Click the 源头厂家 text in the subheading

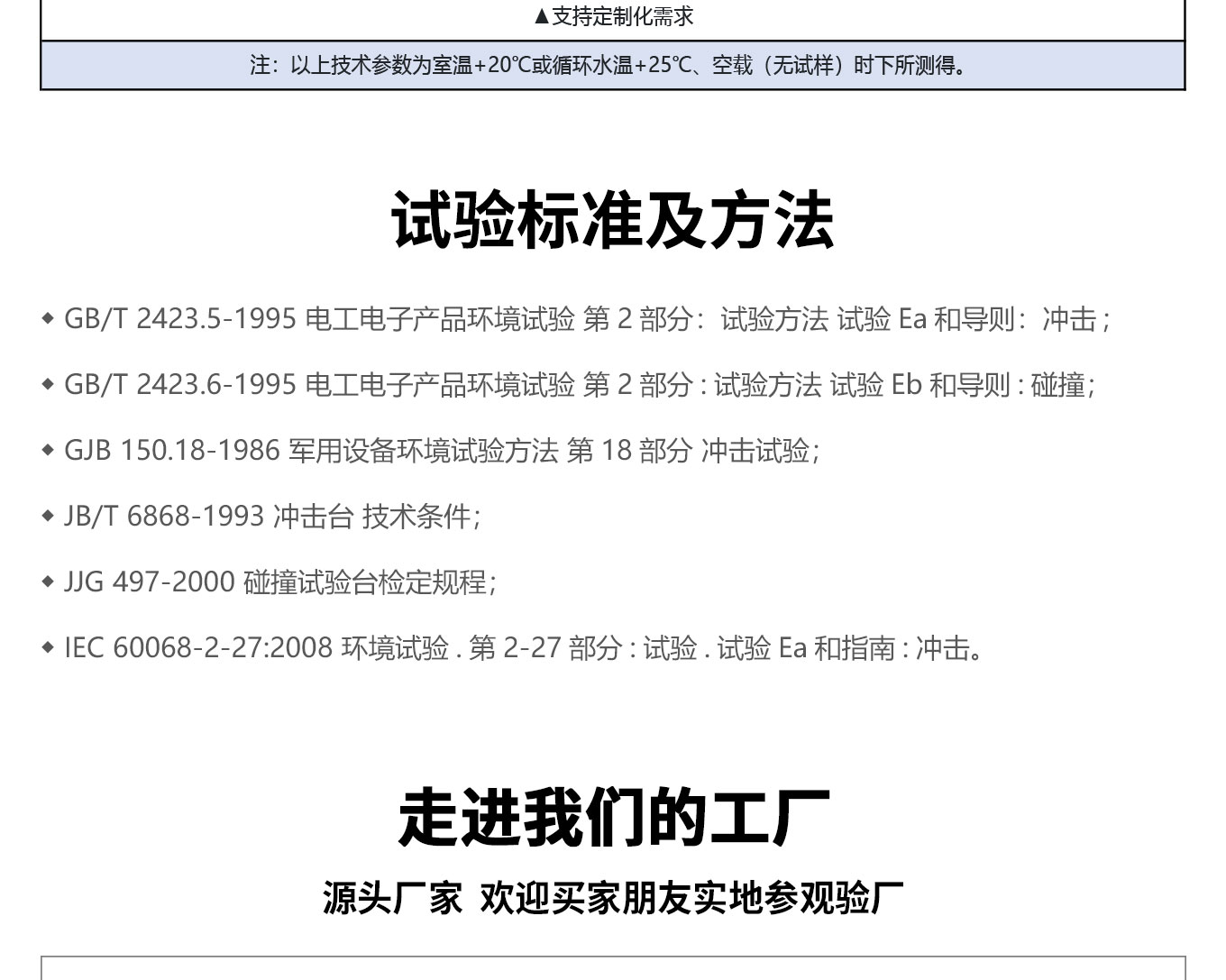[392, 898]
